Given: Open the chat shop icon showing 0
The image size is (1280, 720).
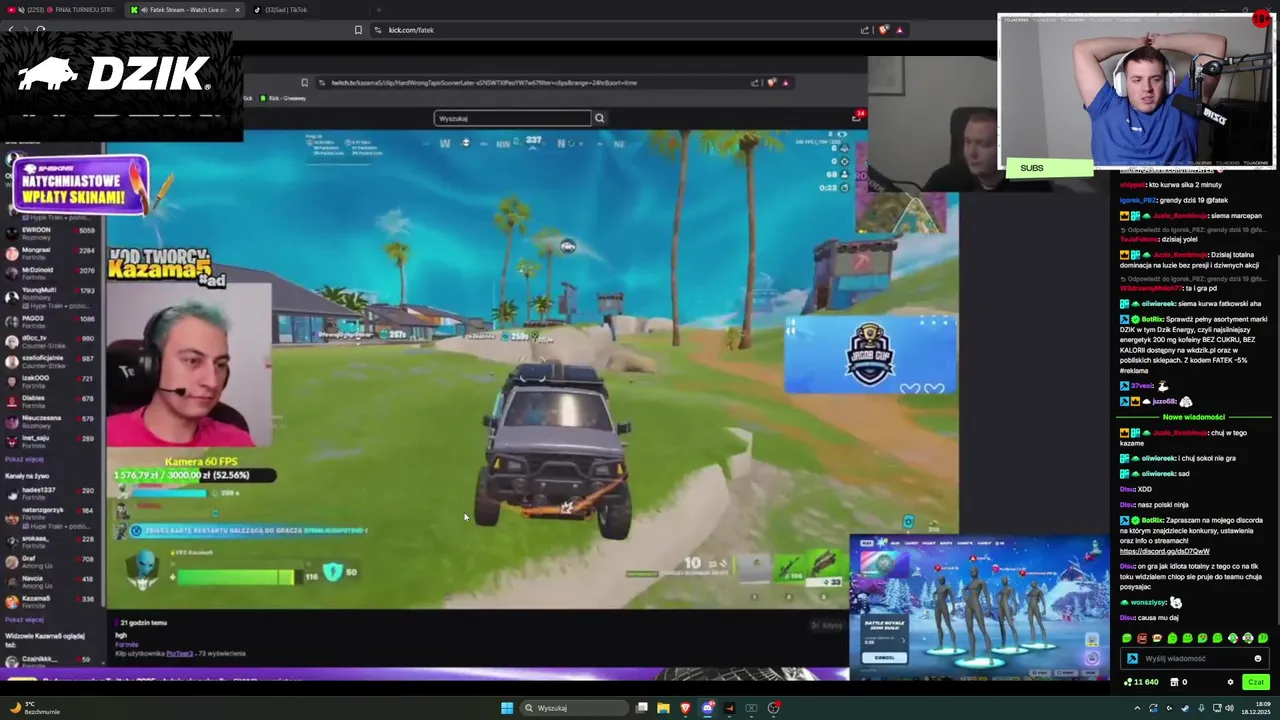Looking at the screenshot, I should tap(1180, 682).
